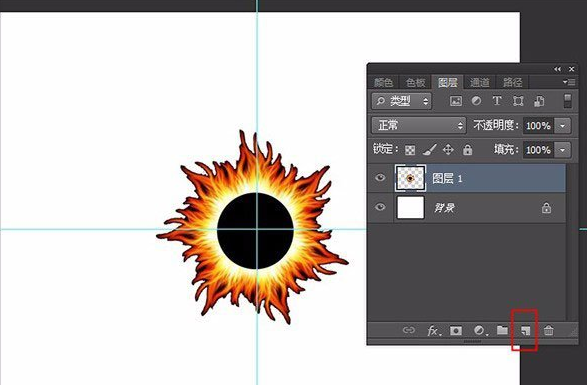Add layer mask icon
The height and width of the screenshot is (385, 587).
456,331
